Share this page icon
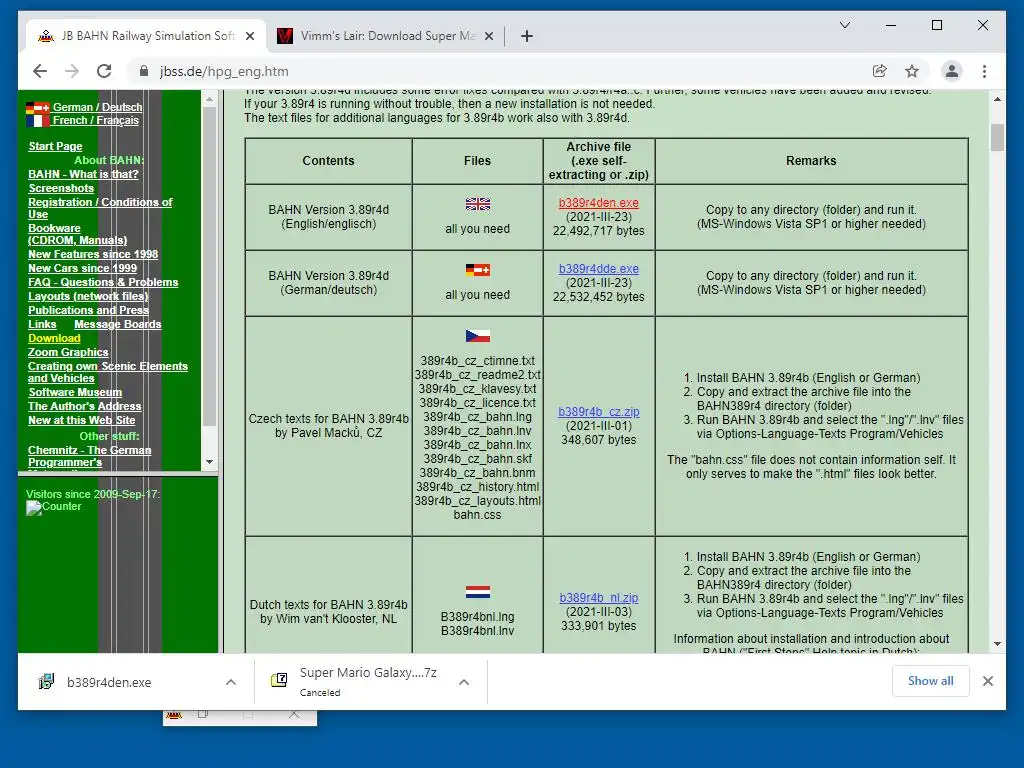Image resolution: width=1024 pixels, height=768 pixels. (880, 71)
